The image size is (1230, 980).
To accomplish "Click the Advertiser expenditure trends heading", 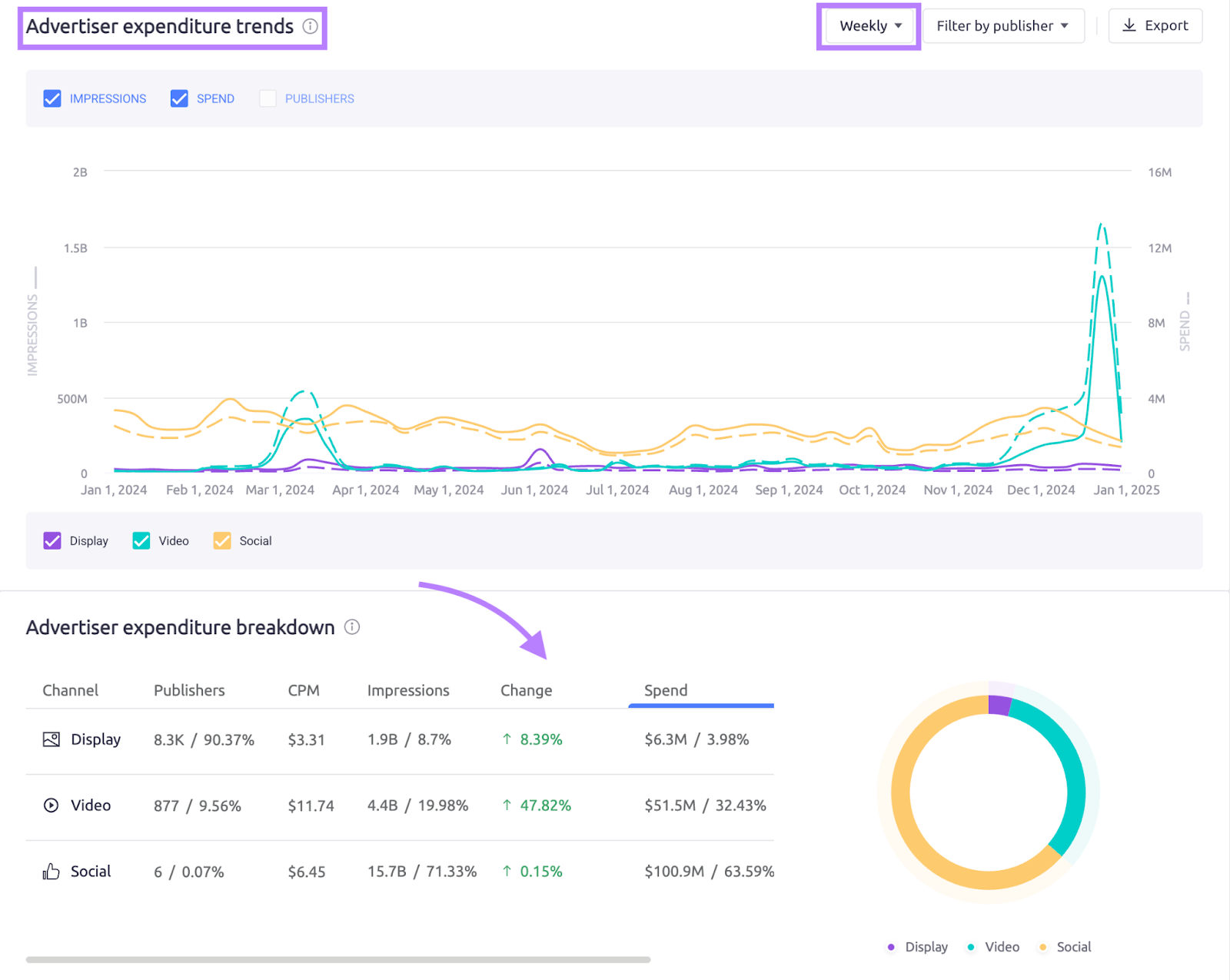I will point(160,26).
